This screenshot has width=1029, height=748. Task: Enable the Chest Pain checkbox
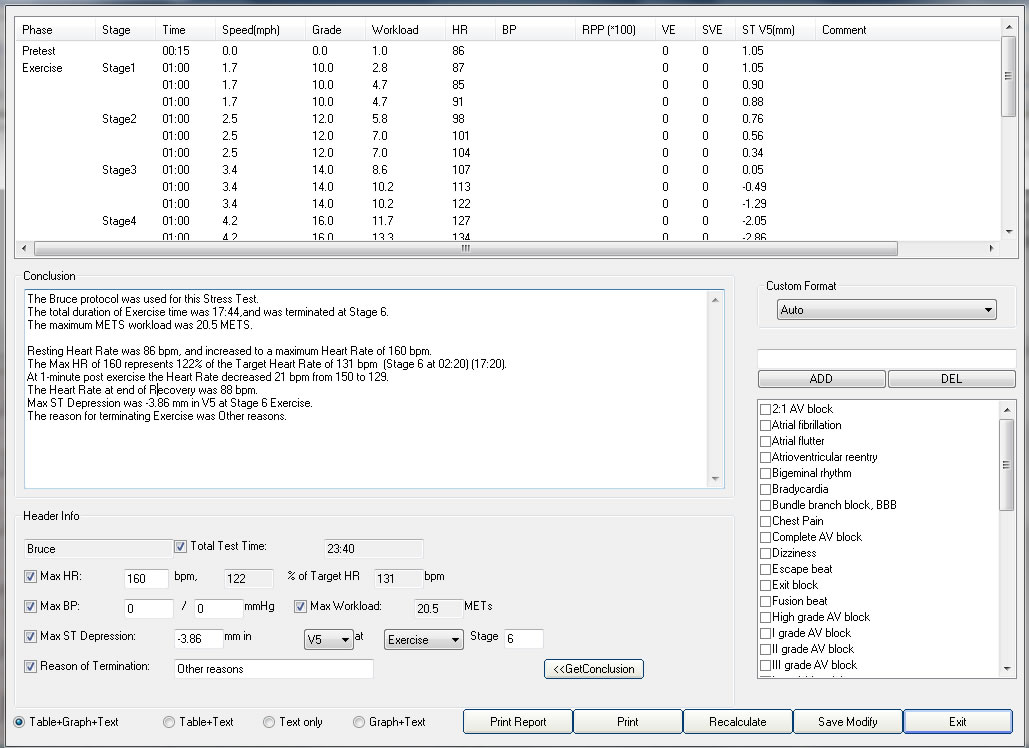point(765,521)
